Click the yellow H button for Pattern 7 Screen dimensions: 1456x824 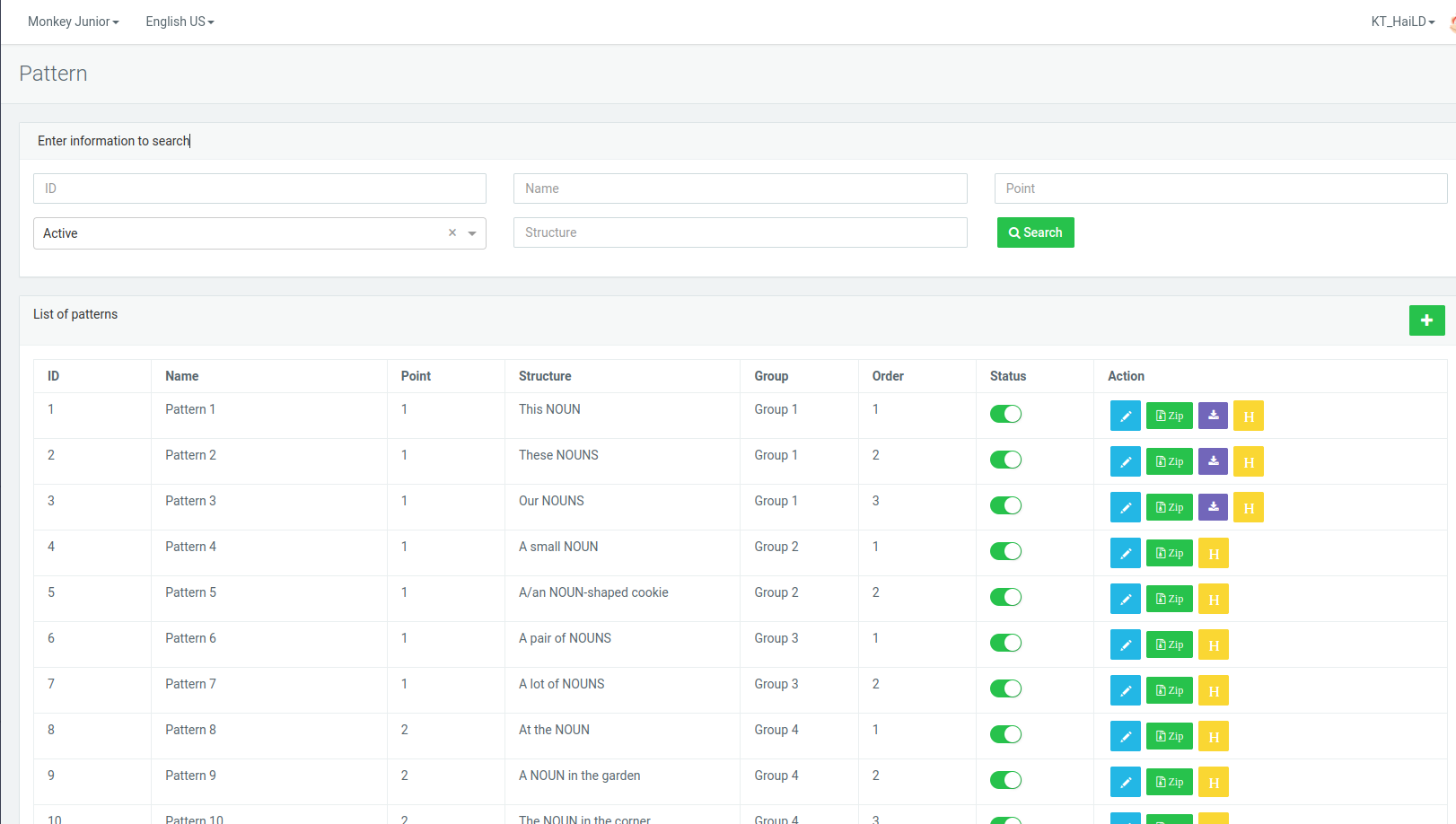(x=1214, y=690)
